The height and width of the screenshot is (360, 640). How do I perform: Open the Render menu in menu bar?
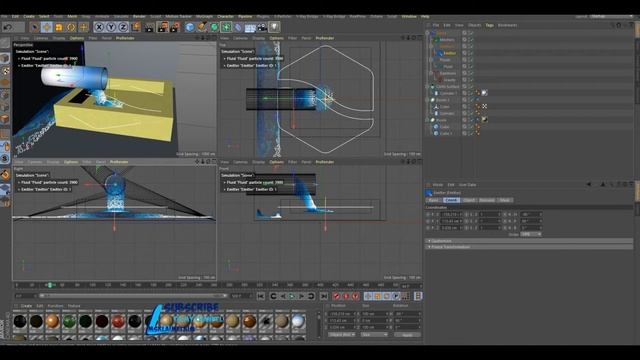139,17
